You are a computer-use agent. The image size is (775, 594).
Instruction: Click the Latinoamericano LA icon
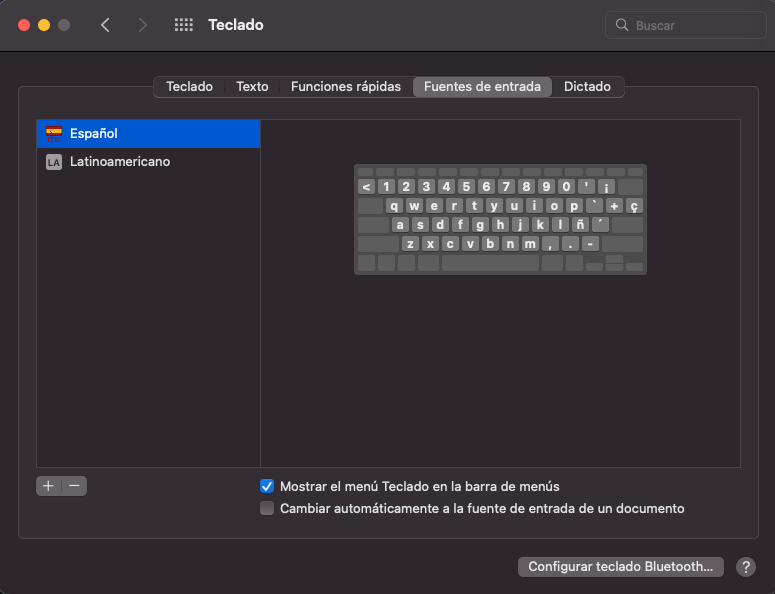54,162
